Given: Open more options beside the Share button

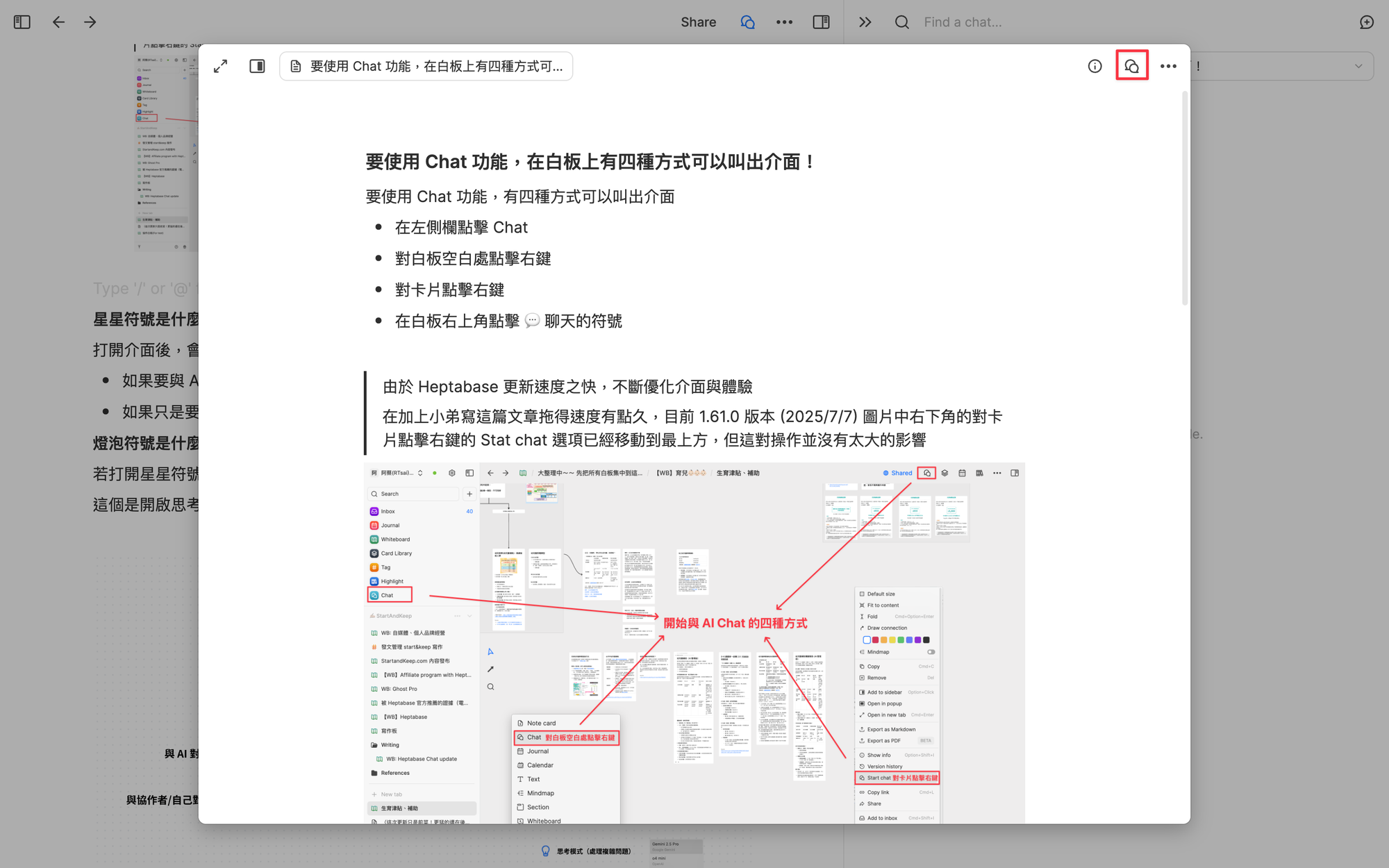Looking at the screenshot, I should [784, 22].
